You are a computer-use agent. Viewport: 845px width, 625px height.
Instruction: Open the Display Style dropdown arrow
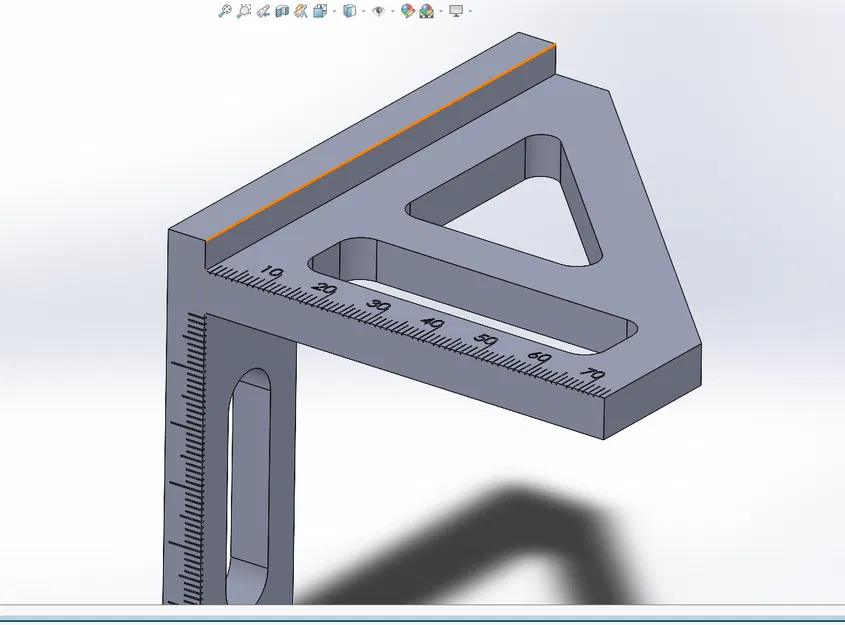(335, 12)
